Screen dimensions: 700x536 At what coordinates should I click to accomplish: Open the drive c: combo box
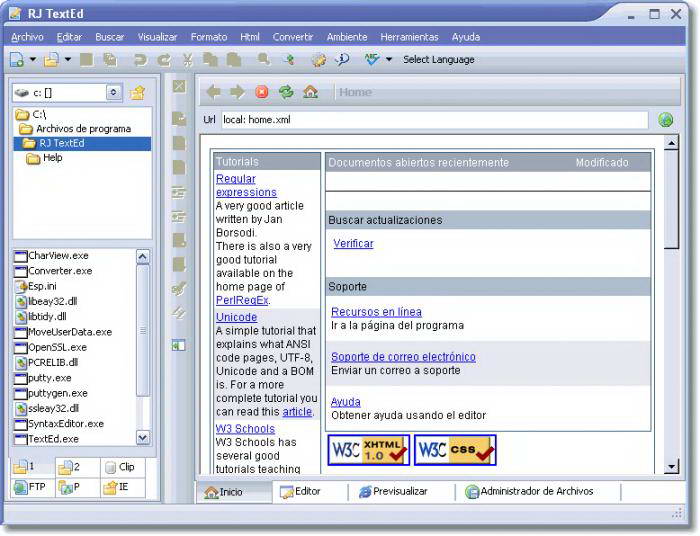pos(67,93)
